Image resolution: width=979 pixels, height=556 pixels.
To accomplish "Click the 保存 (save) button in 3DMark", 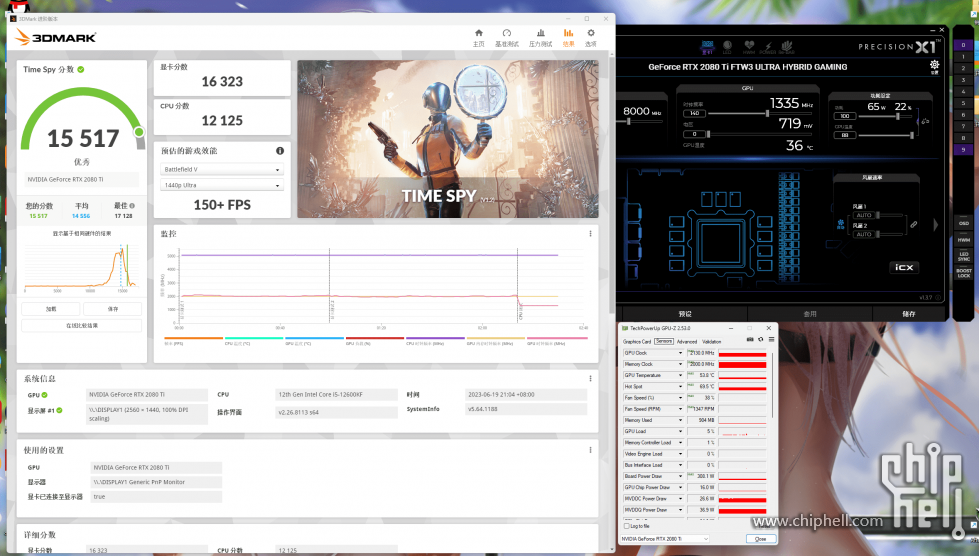I will tap(112, 309).
